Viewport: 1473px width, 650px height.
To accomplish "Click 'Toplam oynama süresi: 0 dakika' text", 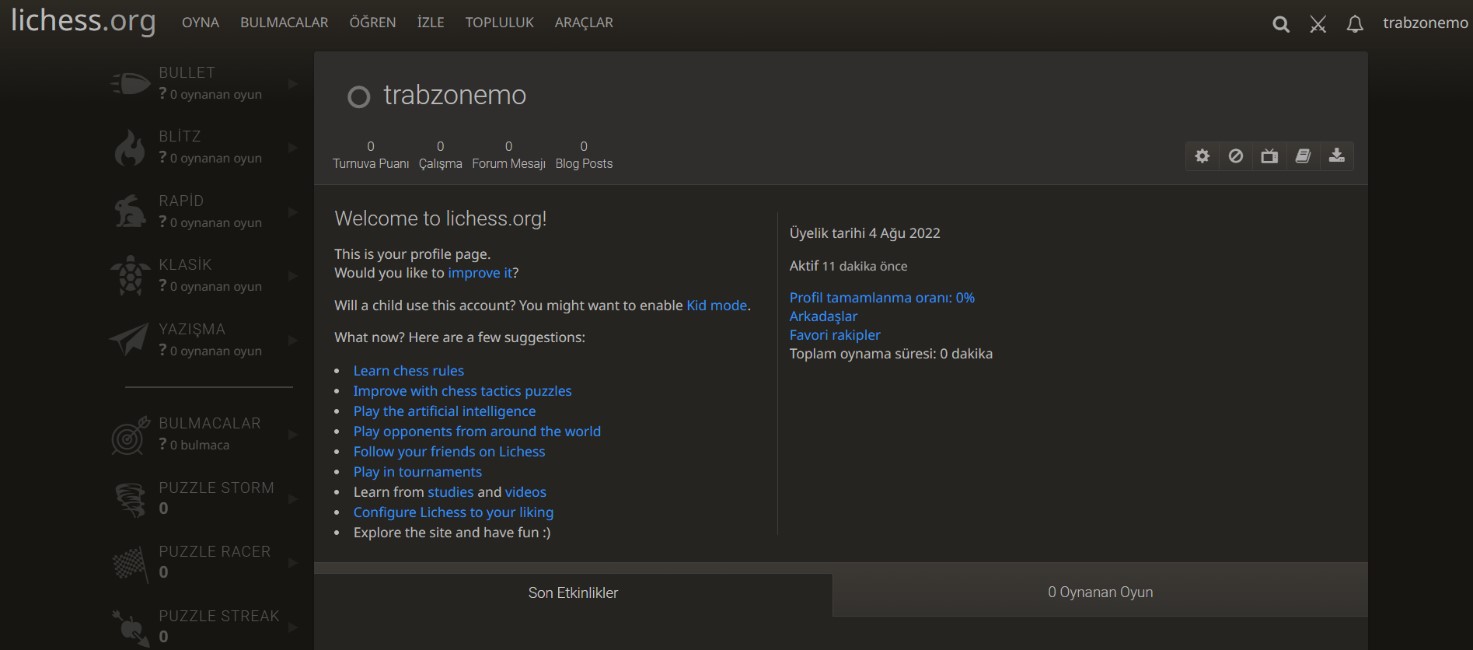I will pos(891,353).
